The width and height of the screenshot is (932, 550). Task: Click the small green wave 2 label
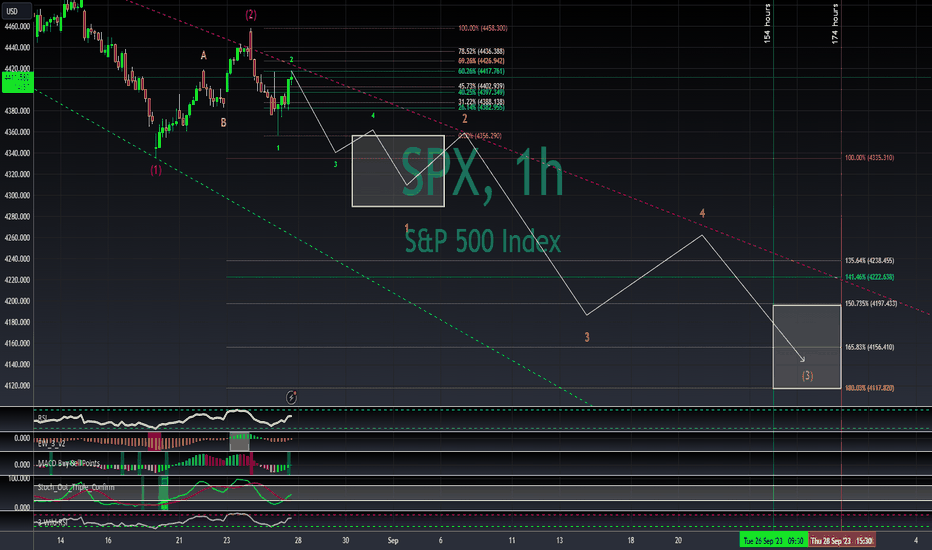coord(291,59)
